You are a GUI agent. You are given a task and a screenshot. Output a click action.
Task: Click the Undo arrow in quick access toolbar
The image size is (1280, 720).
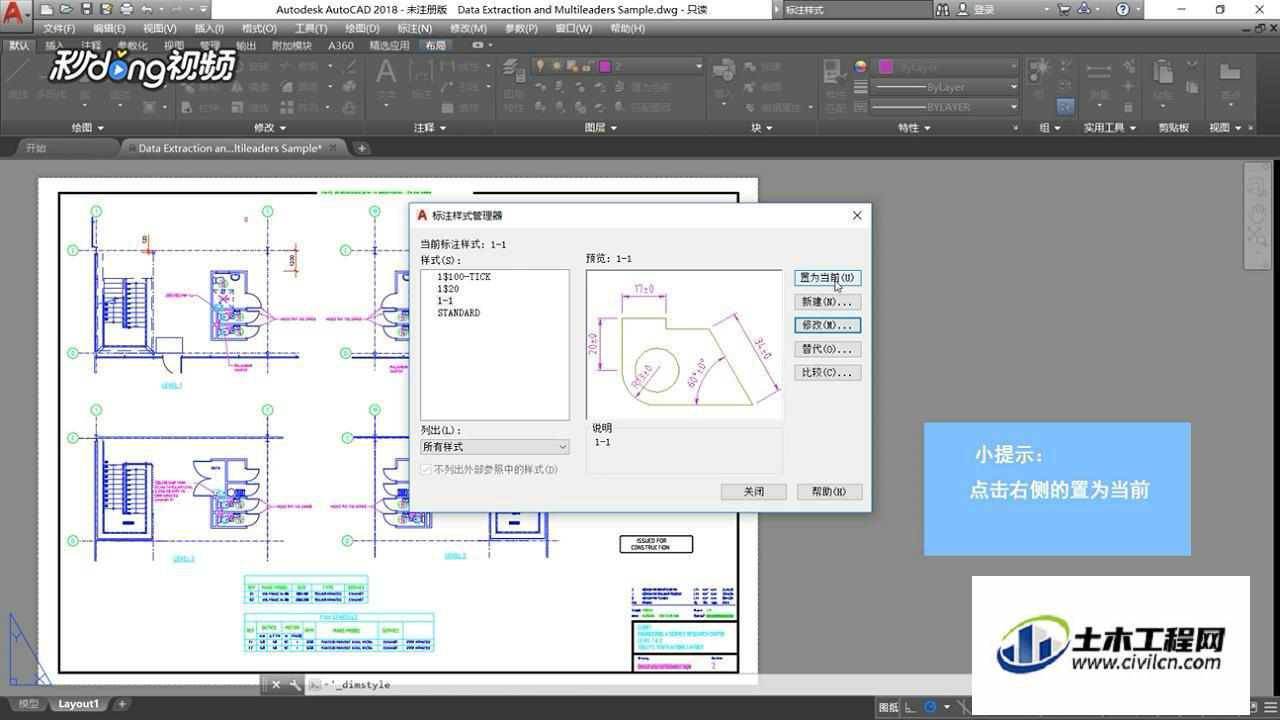click(x=147, y=9)
